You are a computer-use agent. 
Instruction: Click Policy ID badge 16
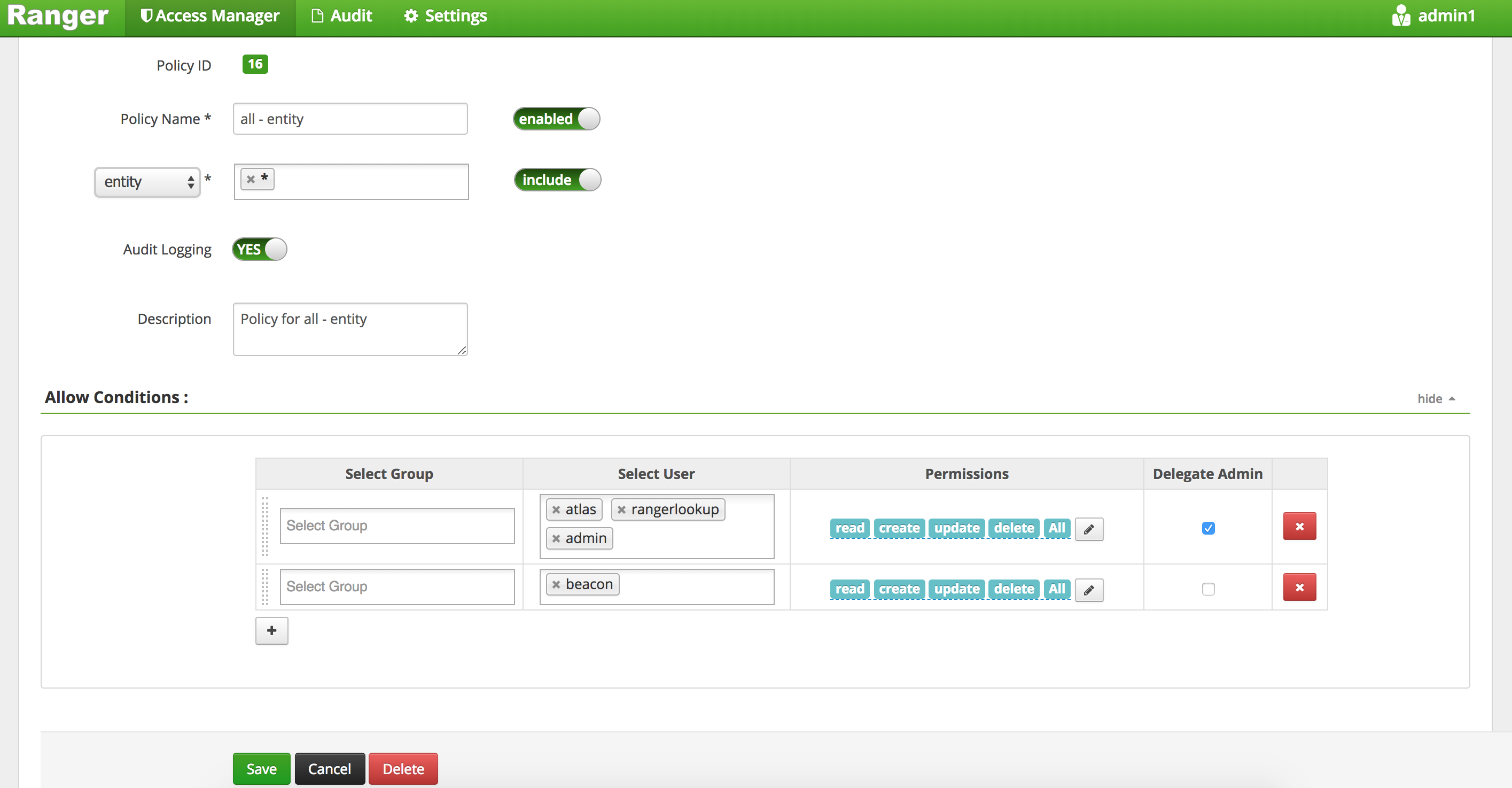tap(255, 64)
